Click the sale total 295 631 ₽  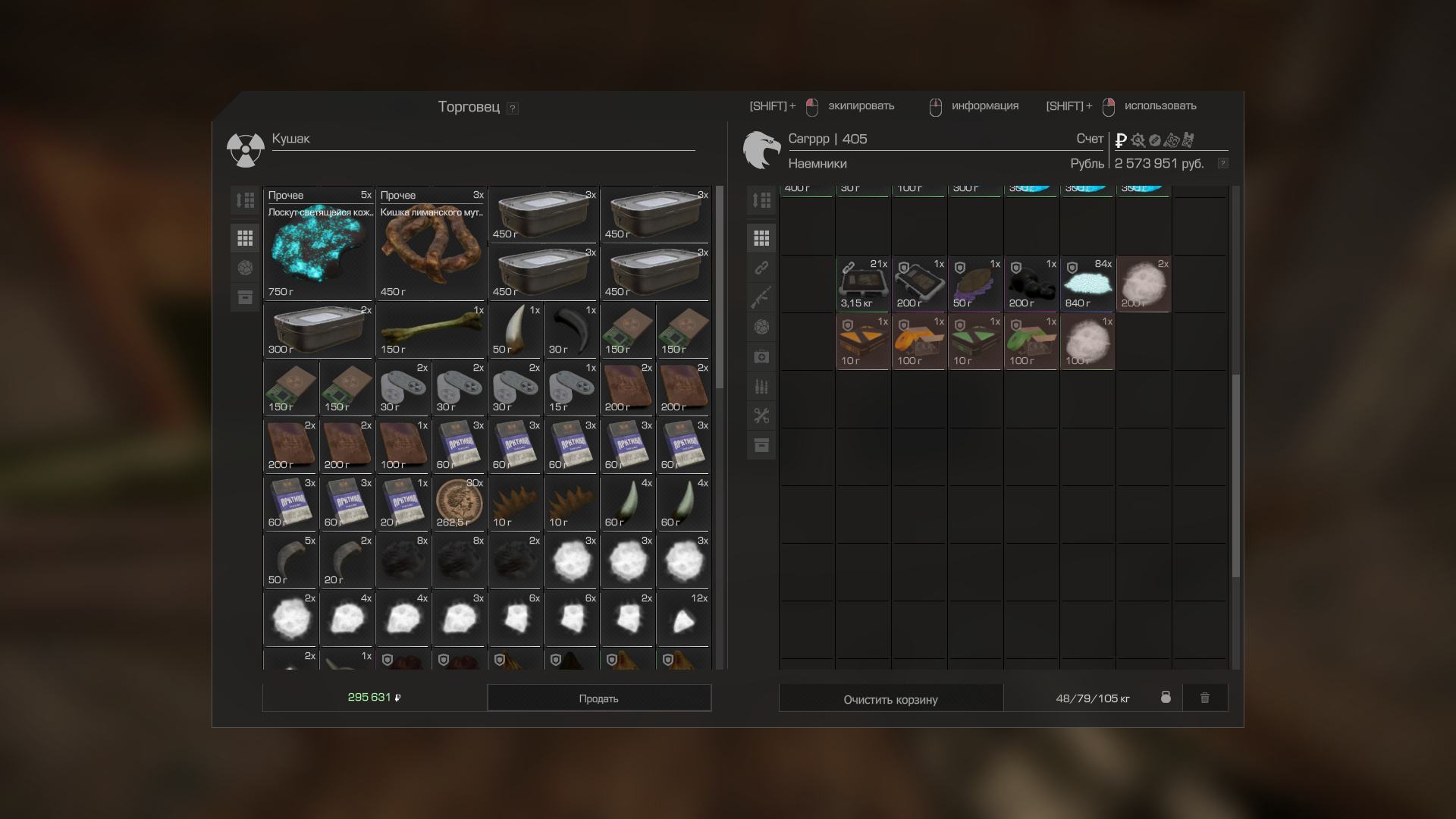(374, 698)
